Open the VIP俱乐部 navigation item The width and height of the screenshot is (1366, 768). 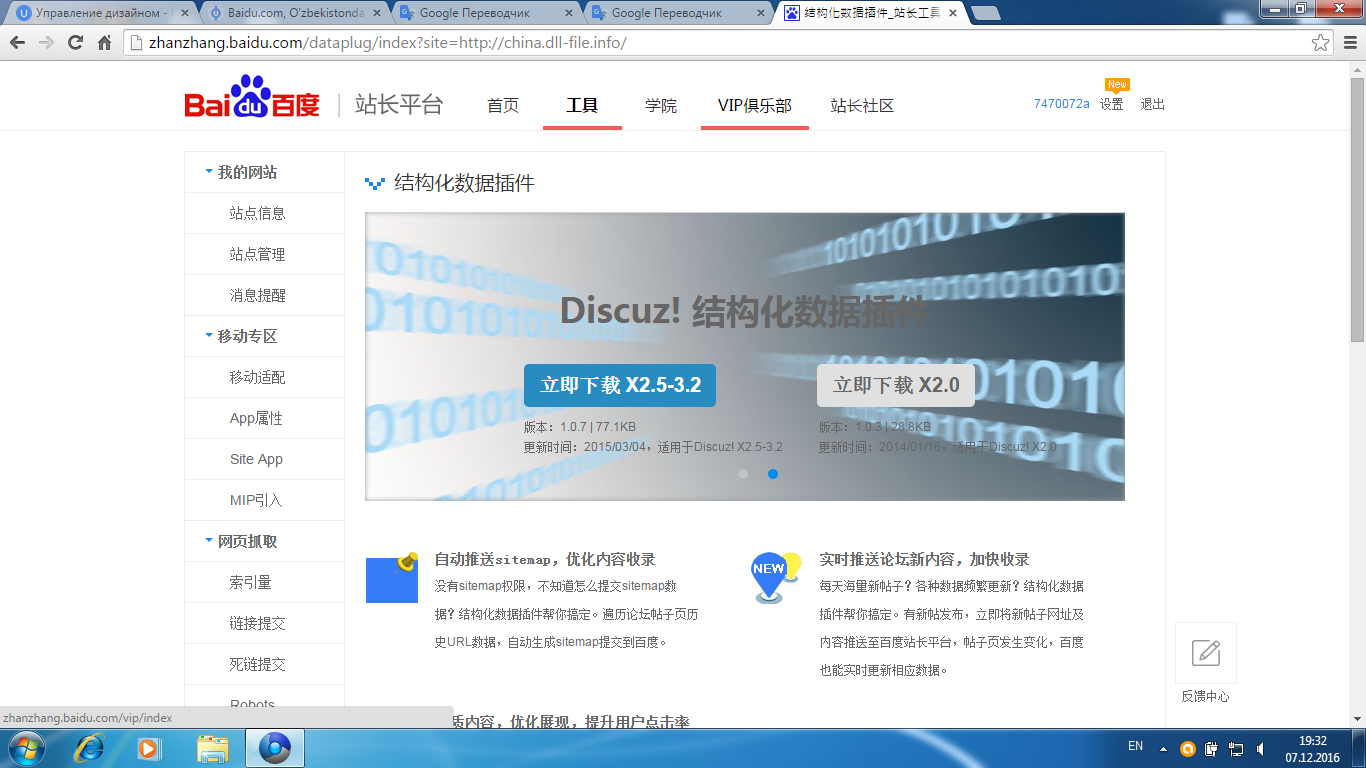point(755,105)
